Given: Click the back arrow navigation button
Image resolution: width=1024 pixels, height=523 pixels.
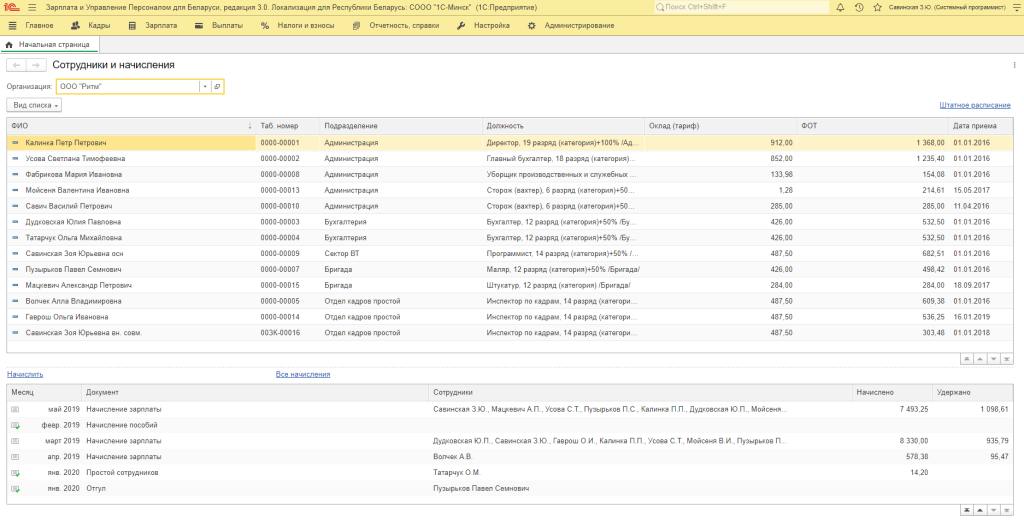Looking at the screenshot, I should (x=17, y=65).
